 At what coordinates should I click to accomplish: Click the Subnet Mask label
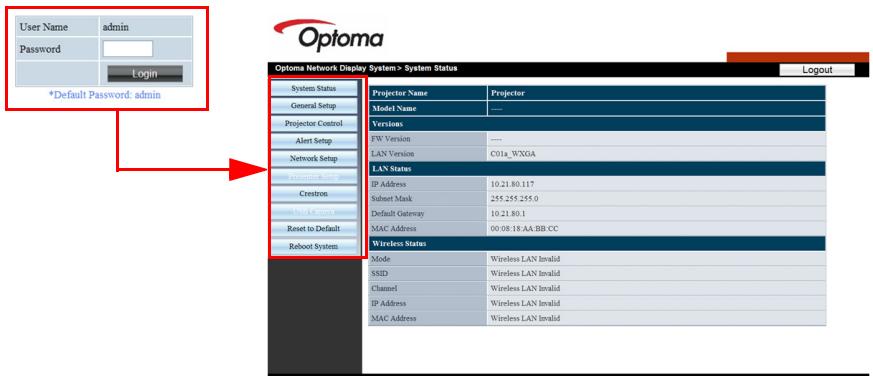(x=391, y=199)
